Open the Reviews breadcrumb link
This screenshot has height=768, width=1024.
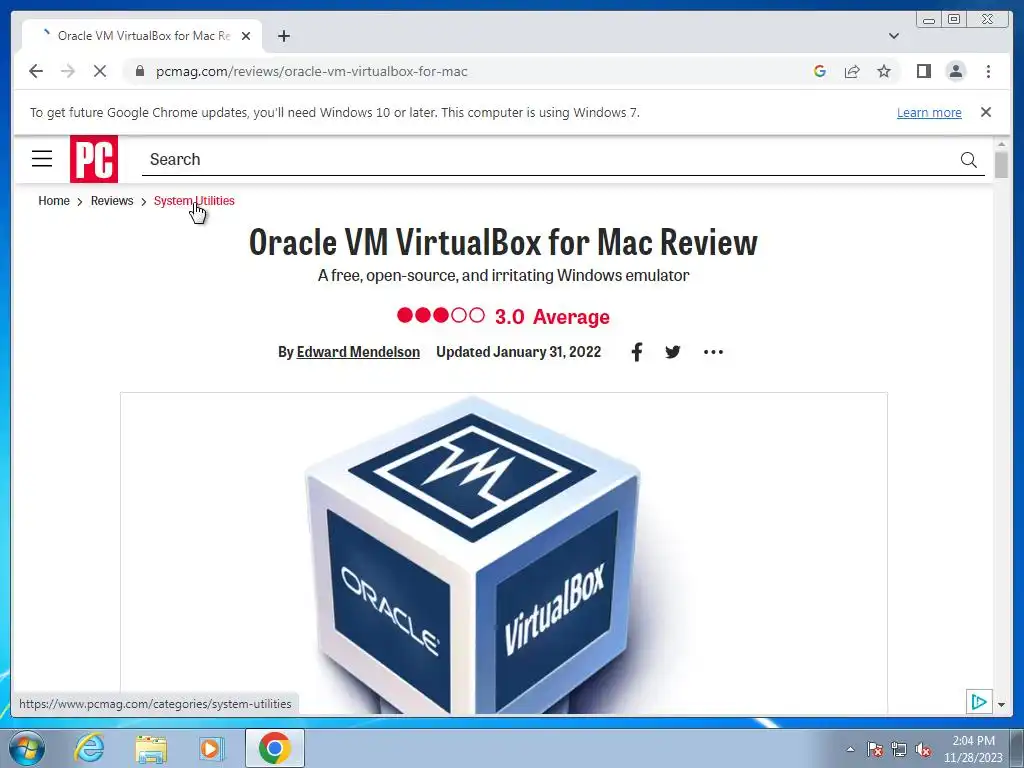(x=112, y=200)
